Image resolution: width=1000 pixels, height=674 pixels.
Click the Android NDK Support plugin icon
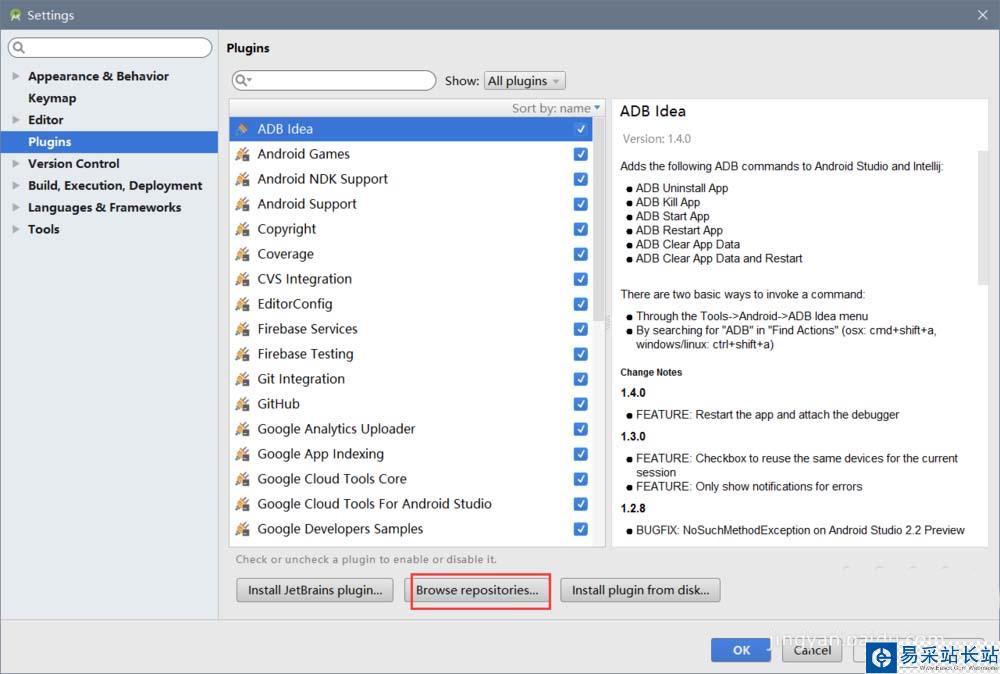click(242, 179)
